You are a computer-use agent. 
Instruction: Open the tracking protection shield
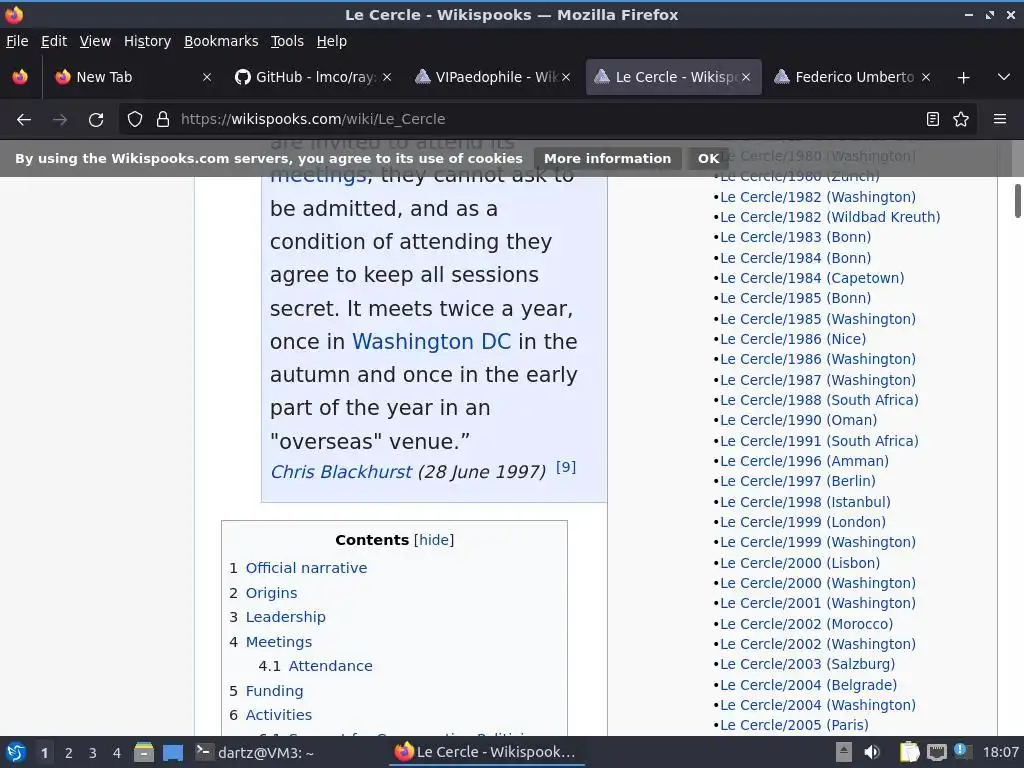(135, 120)
